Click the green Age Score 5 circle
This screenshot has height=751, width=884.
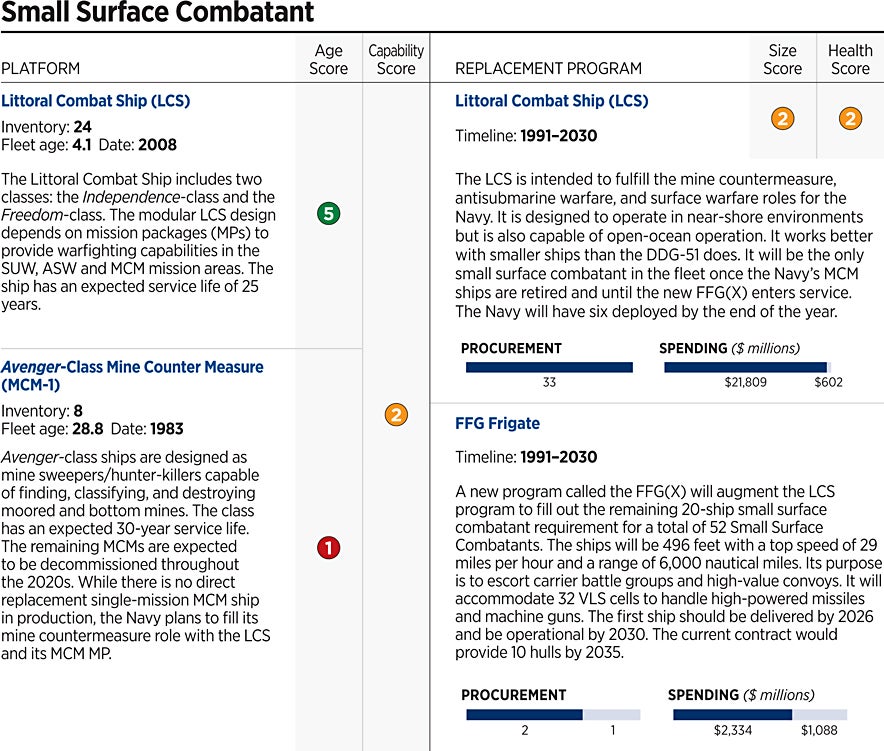329,213
